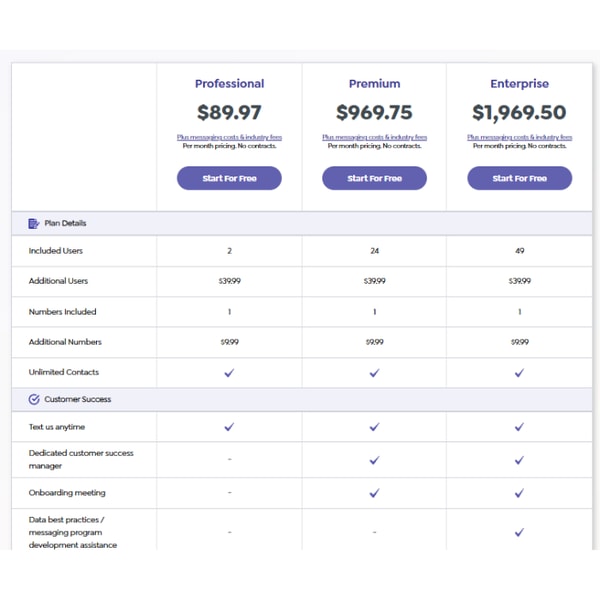The image size is (600, 600).
Task: Click Premium checkmark for Onboarding meeting
Action: 375,493
